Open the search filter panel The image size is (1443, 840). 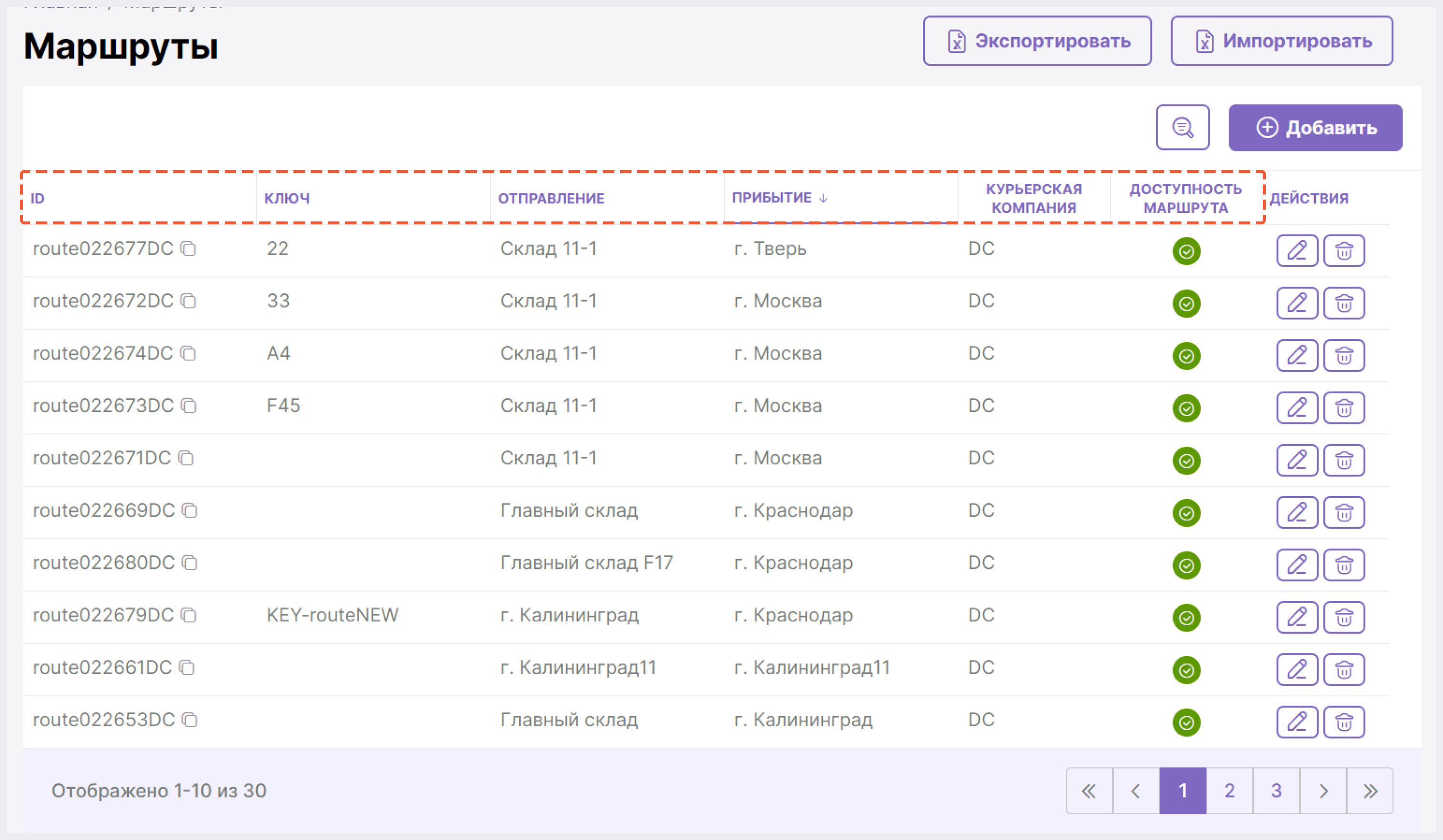1182,127
